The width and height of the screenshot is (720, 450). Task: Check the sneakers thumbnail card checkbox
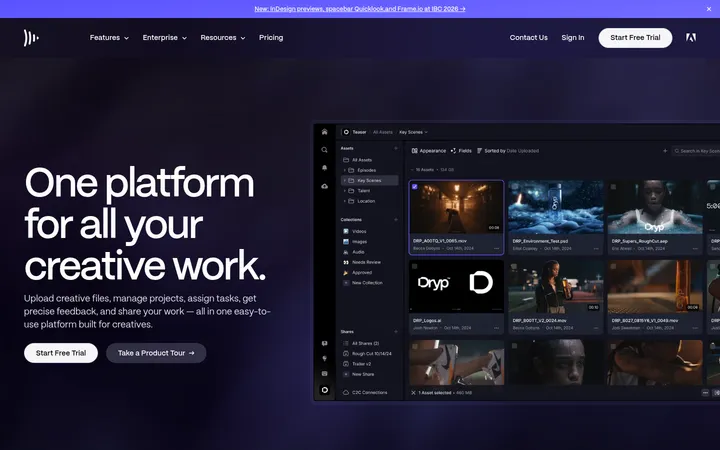(415, 346)
